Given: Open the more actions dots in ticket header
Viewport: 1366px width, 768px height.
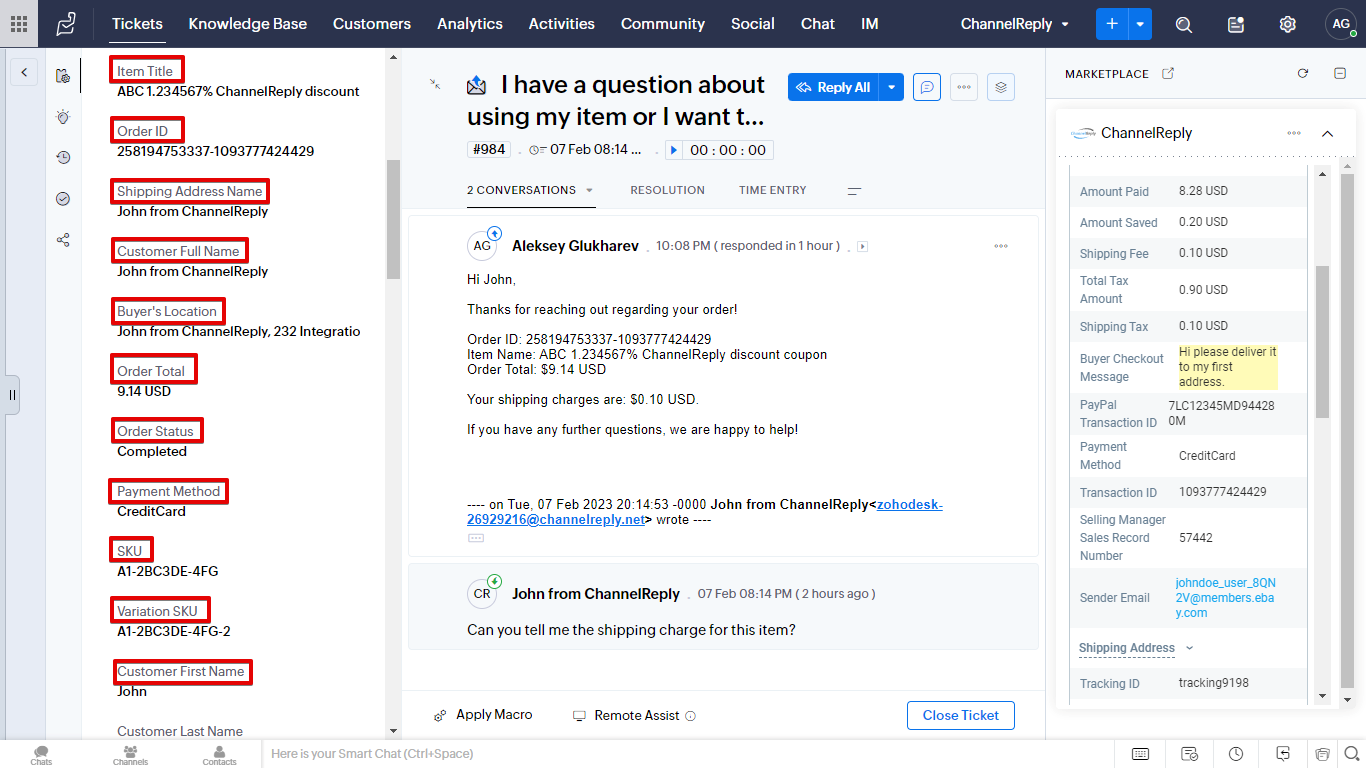Looking at the screenshot, I should (x=964, y=87).
